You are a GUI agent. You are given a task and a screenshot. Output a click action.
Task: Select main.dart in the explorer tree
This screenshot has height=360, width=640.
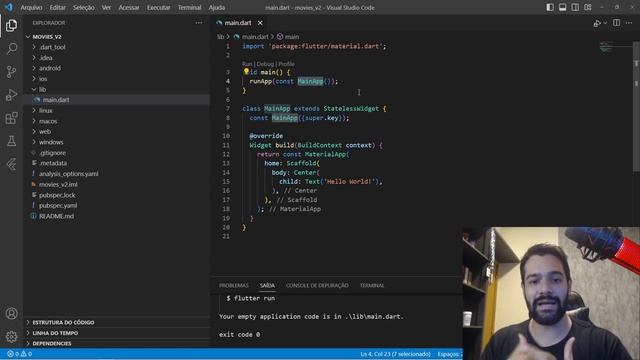[x=116, y=100]
